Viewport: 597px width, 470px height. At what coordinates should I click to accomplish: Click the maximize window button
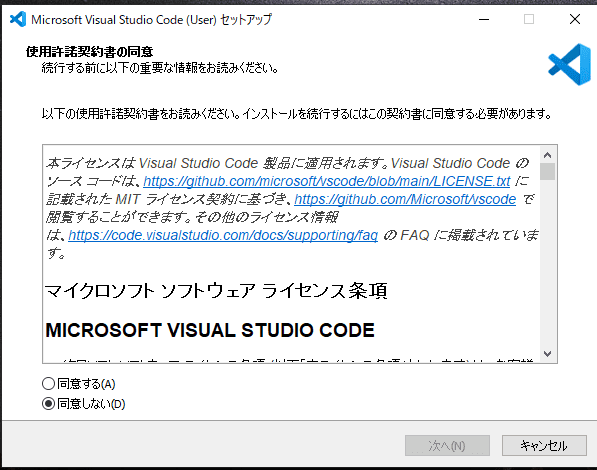529,19
